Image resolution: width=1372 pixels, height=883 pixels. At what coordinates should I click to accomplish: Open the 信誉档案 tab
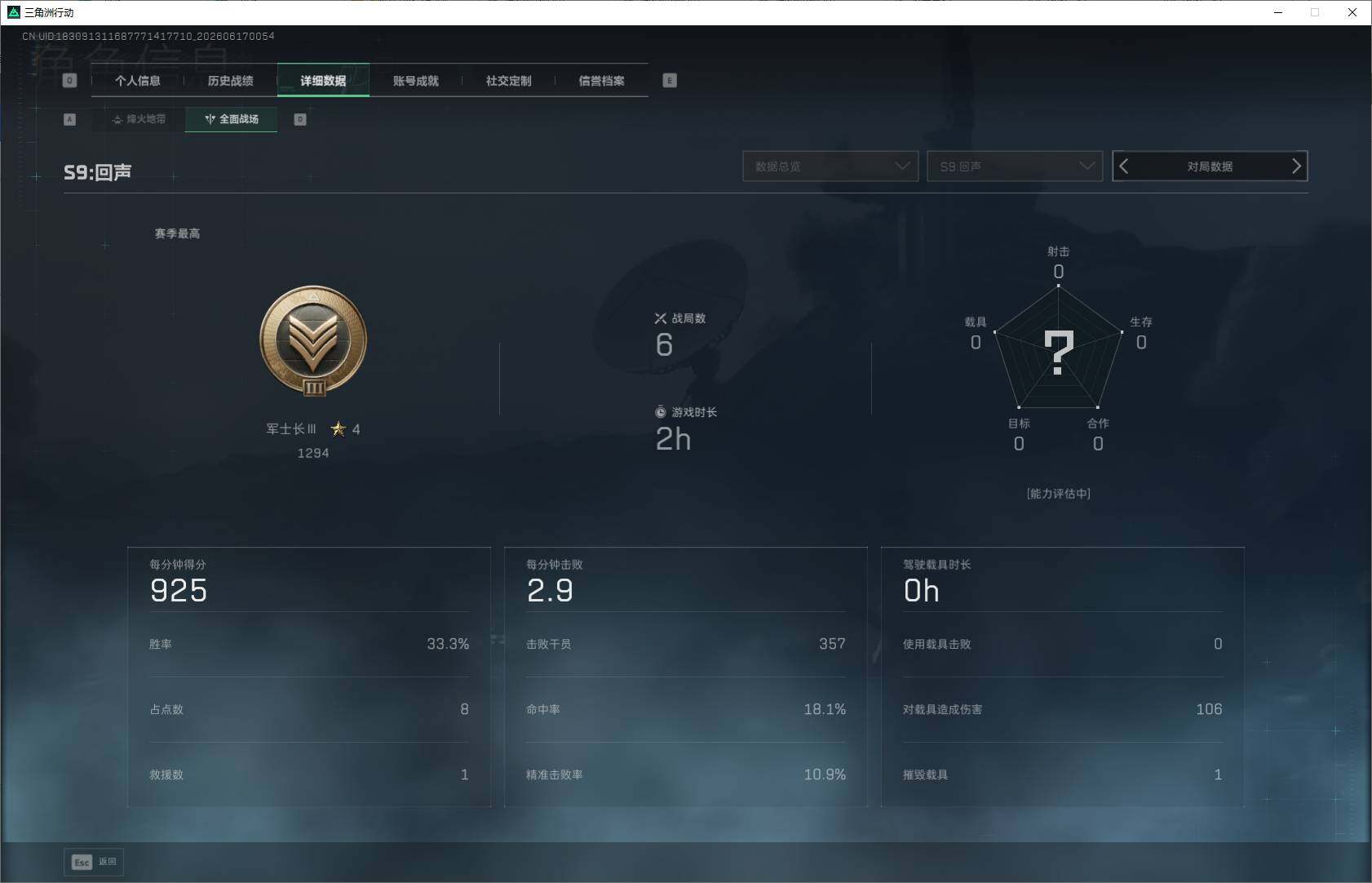click(x=602, y=81)
